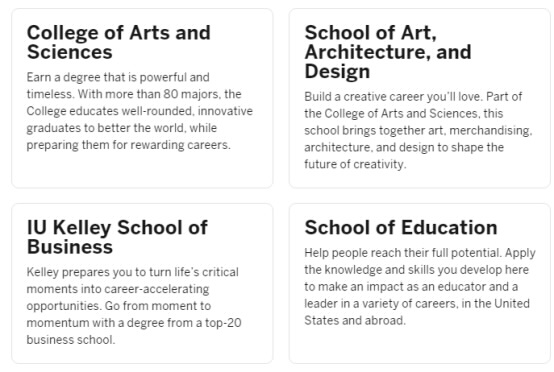This screenshot has height=372, width=554.
Task: Select the School of Art, Architecture card
Action: coord(420,98)
